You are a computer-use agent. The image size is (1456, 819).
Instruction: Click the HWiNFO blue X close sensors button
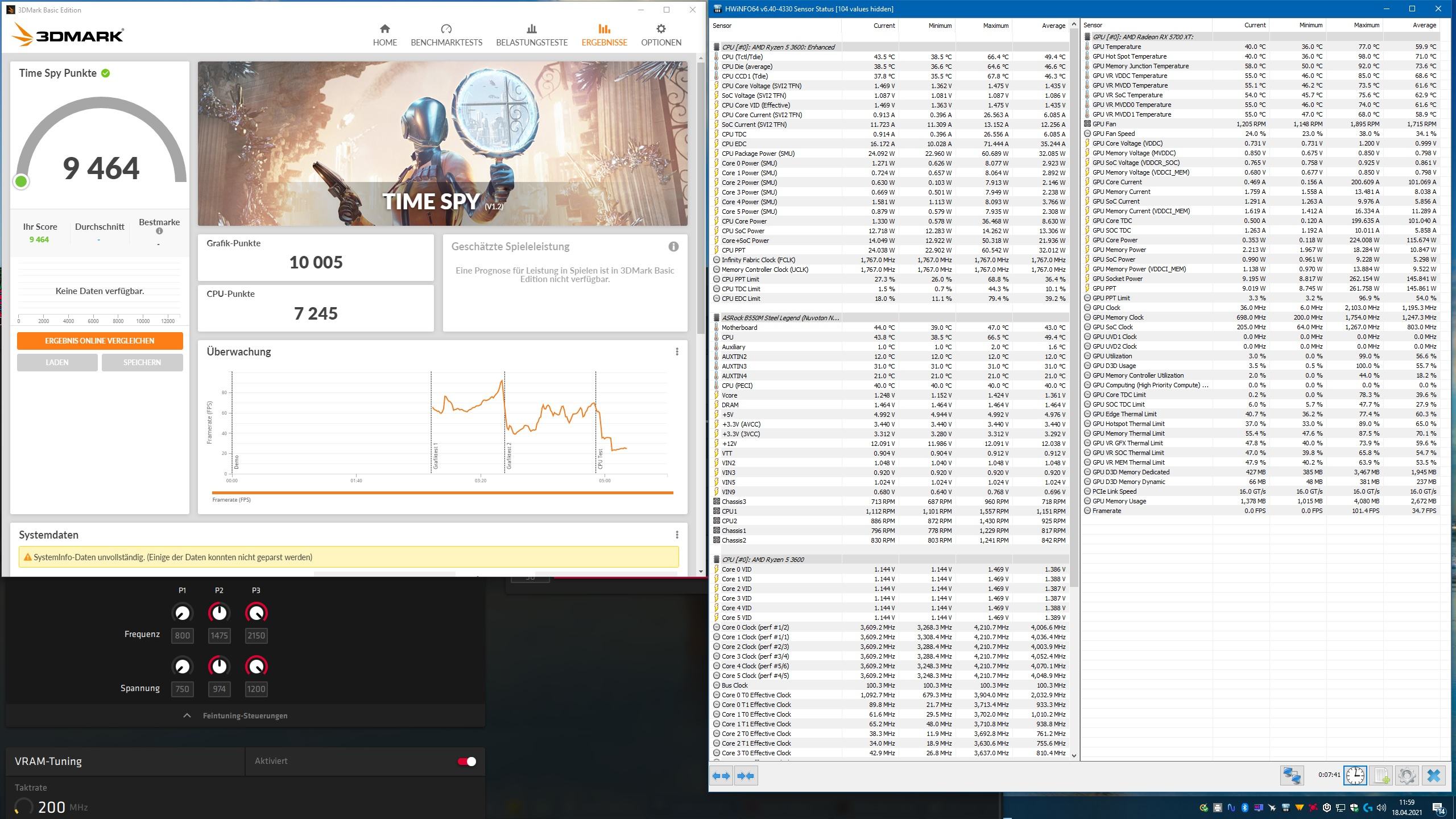tap(1434, 776)
